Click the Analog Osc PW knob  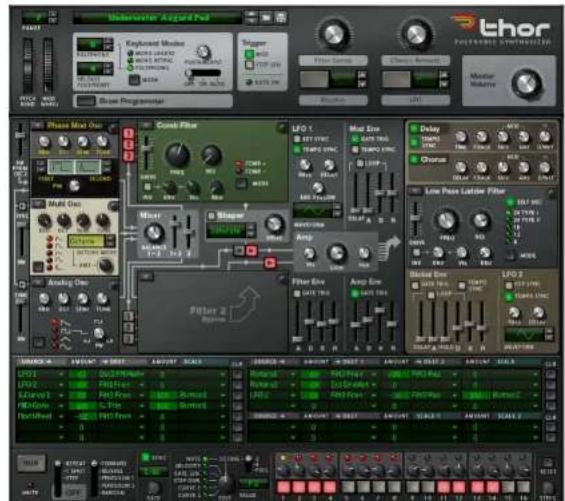click(x=98, y=333)
